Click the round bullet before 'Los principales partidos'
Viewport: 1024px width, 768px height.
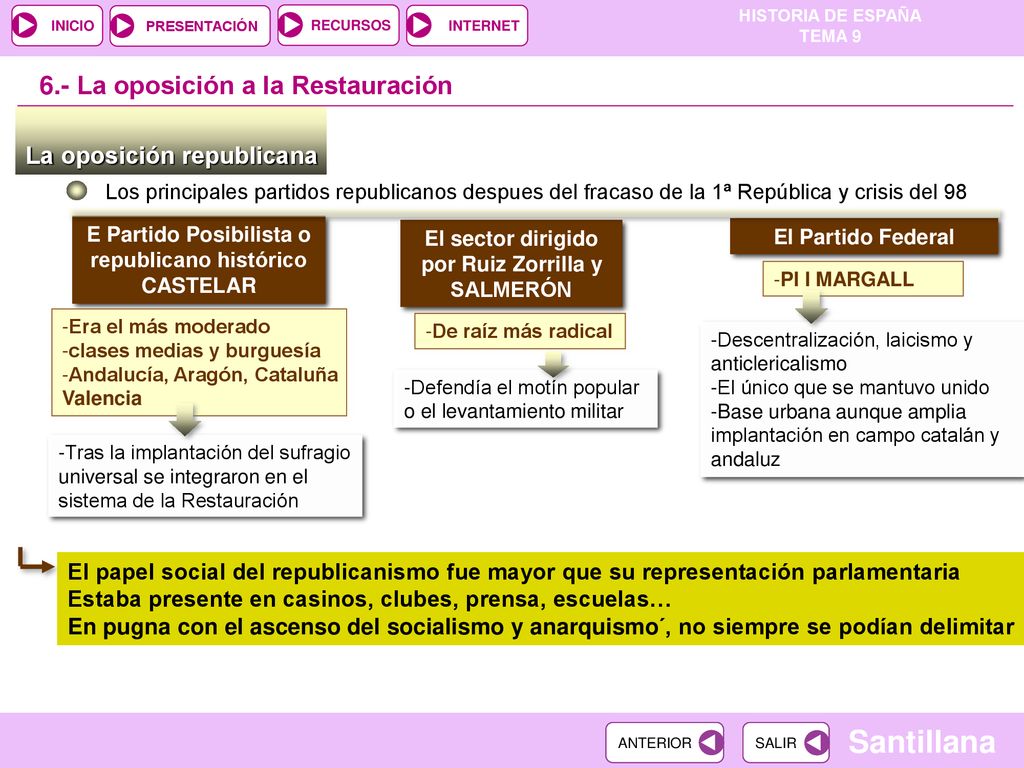[x=77, y=190]
